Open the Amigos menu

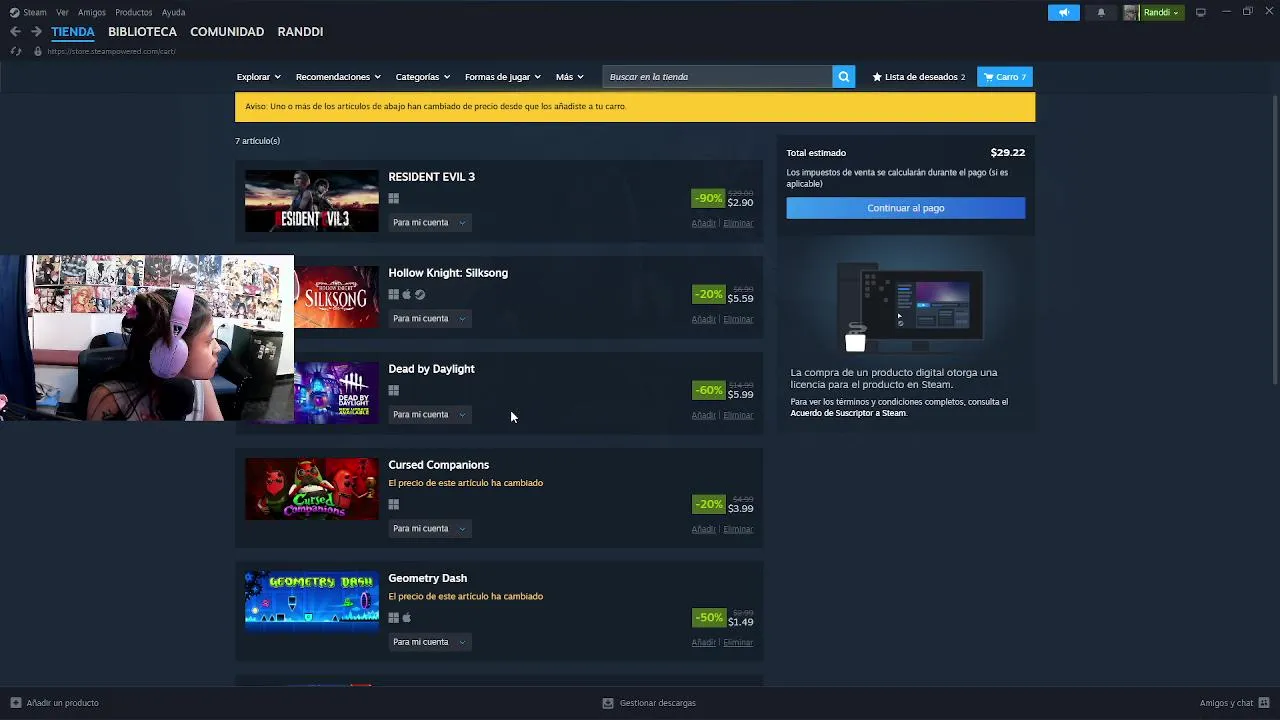pos(92,12)
